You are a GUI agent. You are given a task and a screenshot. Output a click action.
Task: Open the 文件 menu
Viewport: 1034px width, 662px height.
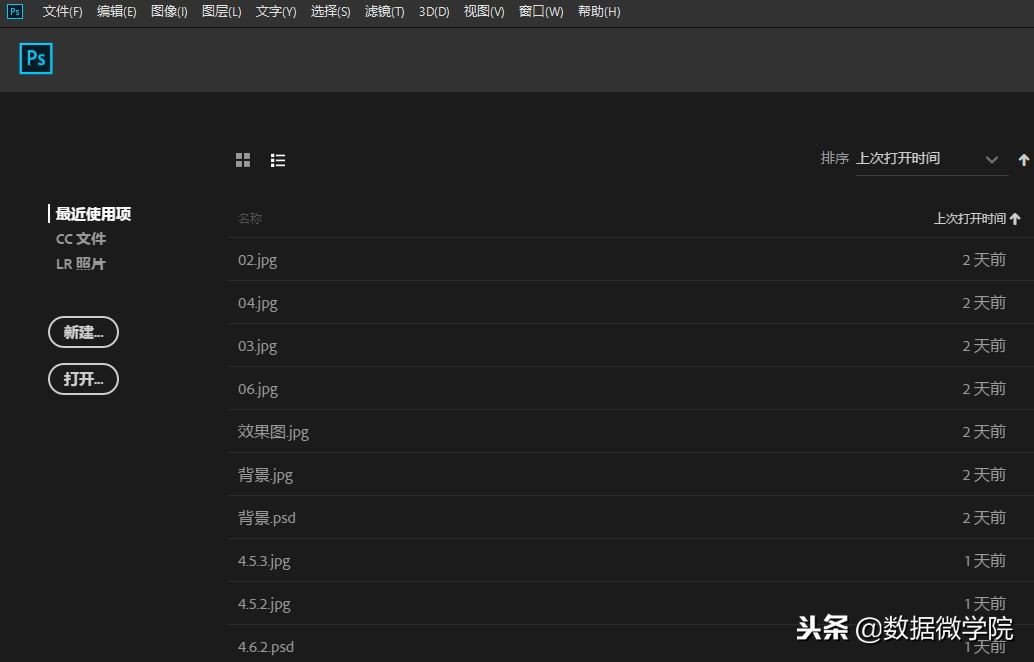(62, 11)
